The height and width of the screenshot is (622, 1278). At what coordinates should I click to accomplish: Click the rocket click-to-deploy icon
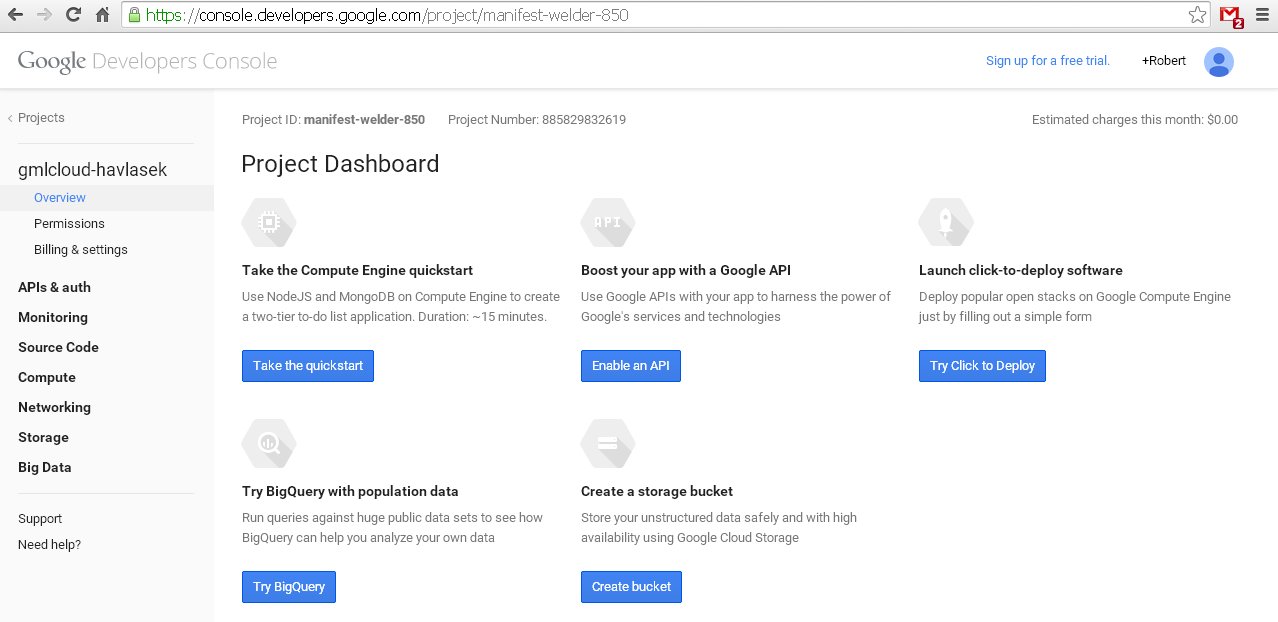pos(945,222)
